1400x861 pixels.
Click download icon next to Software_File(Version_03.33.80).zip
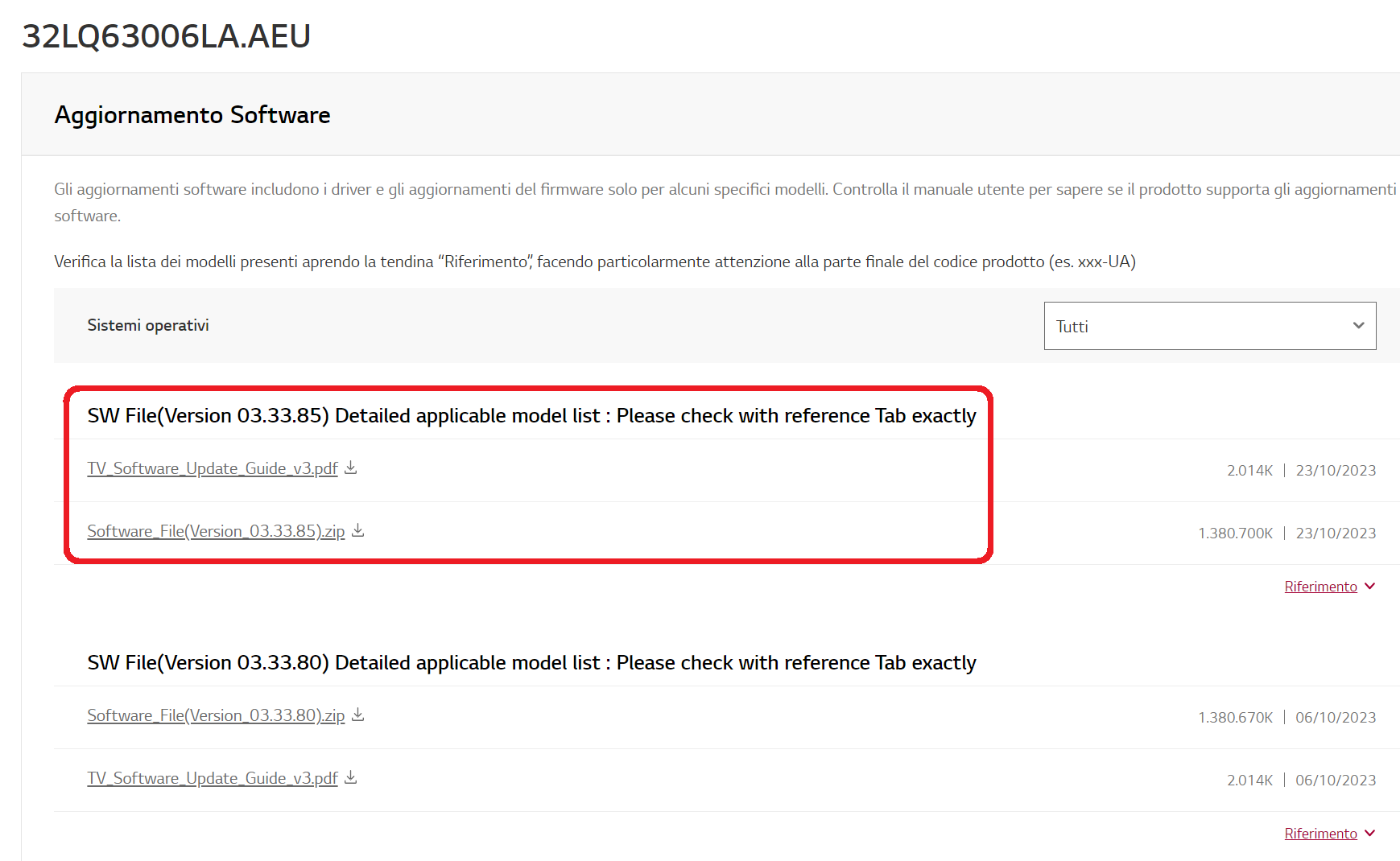[x=358, y=715]
